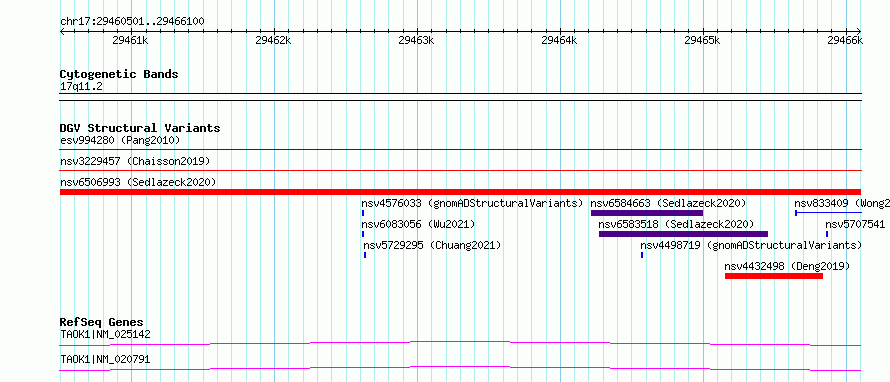Click the purple bar under nsv6583518

pyautogui.click(x=683, y=234)
